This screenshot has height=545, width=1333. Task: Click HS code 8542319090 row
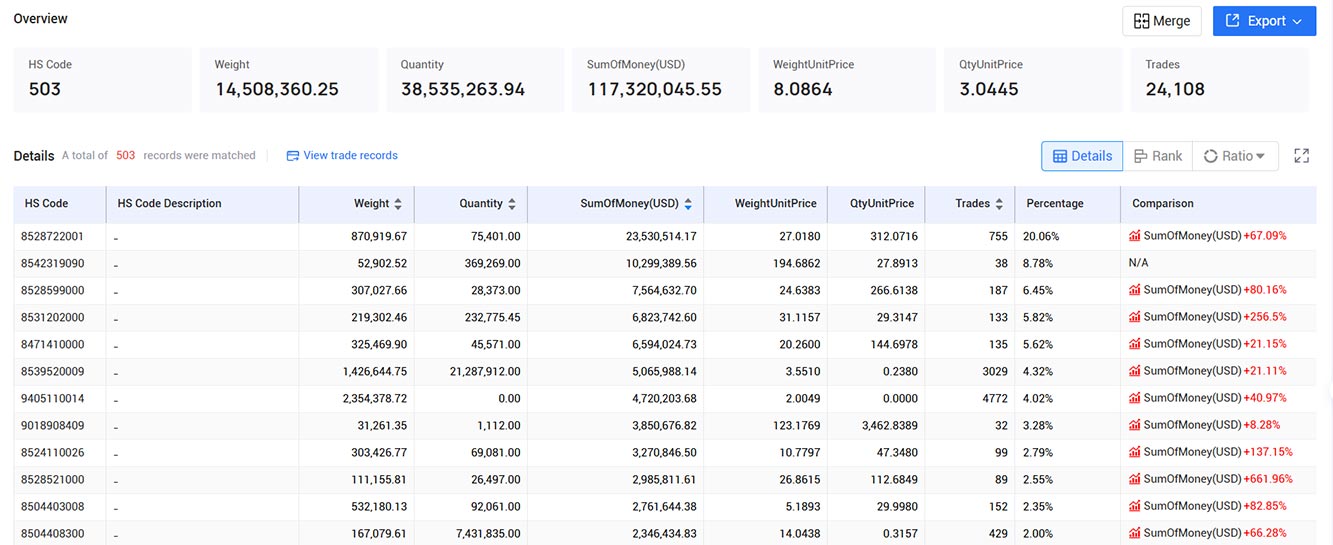665,263
